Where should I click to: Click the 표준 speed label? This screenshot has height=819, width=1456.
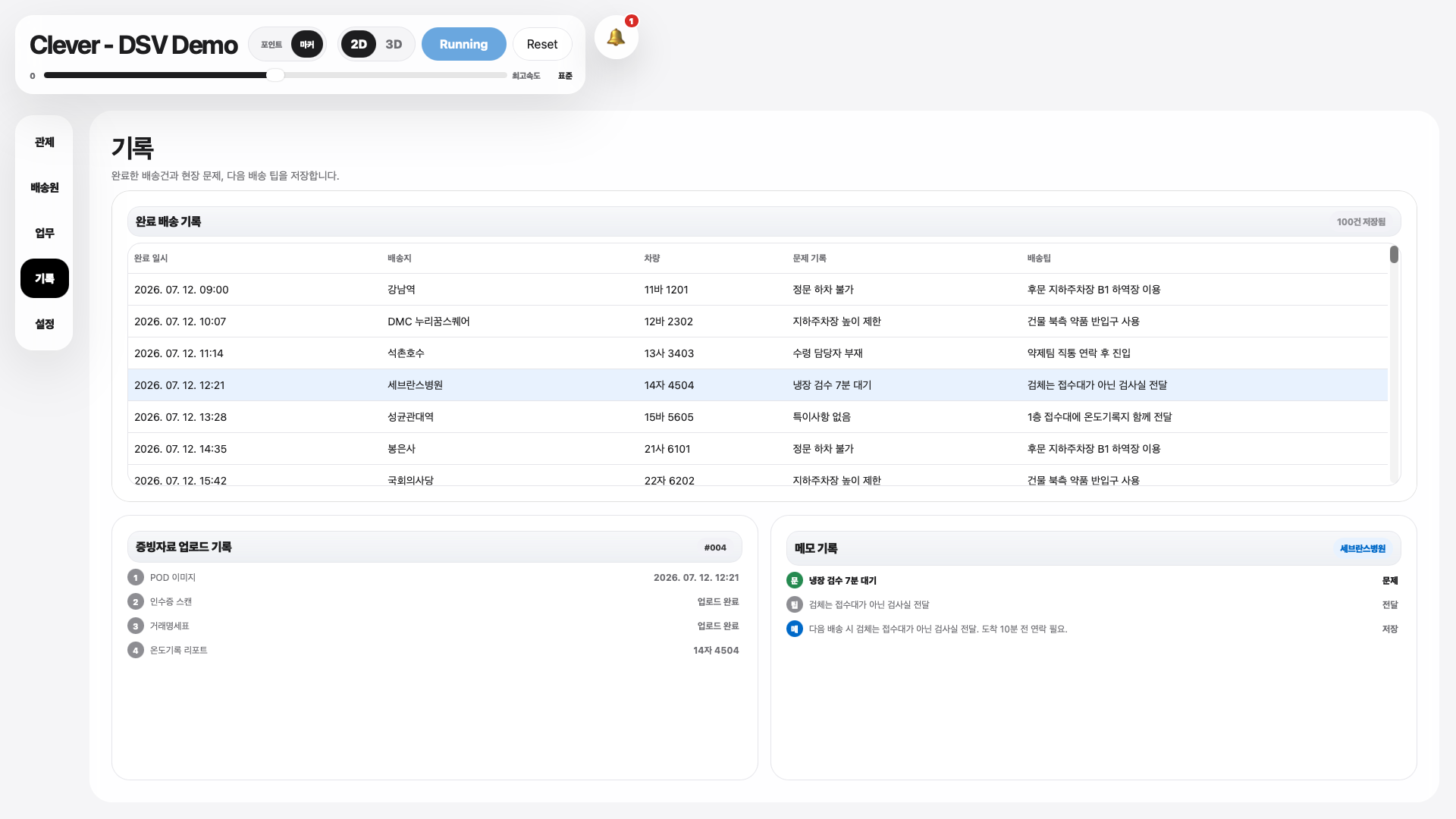click(565, 76)
